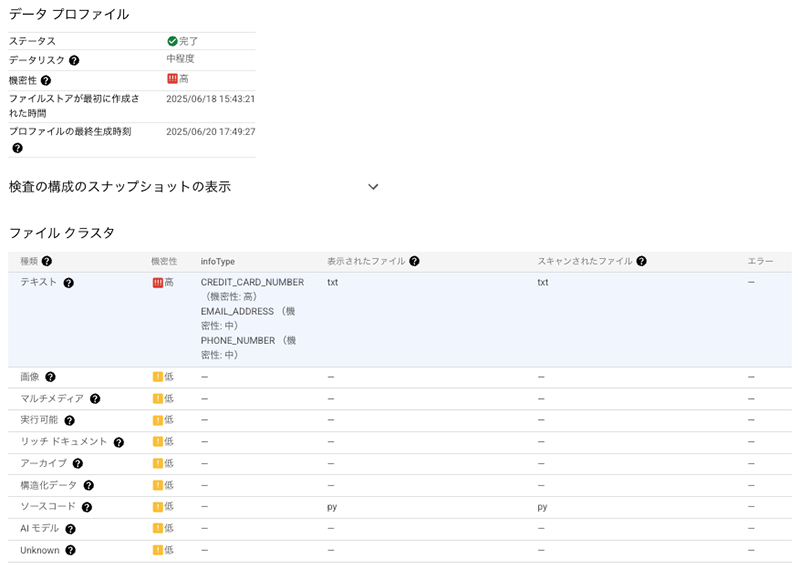Viewport: 800px width, 569px height.
Task: Click the CREDIT_CARD_NUMBER infoType entry
Action: 252,283
